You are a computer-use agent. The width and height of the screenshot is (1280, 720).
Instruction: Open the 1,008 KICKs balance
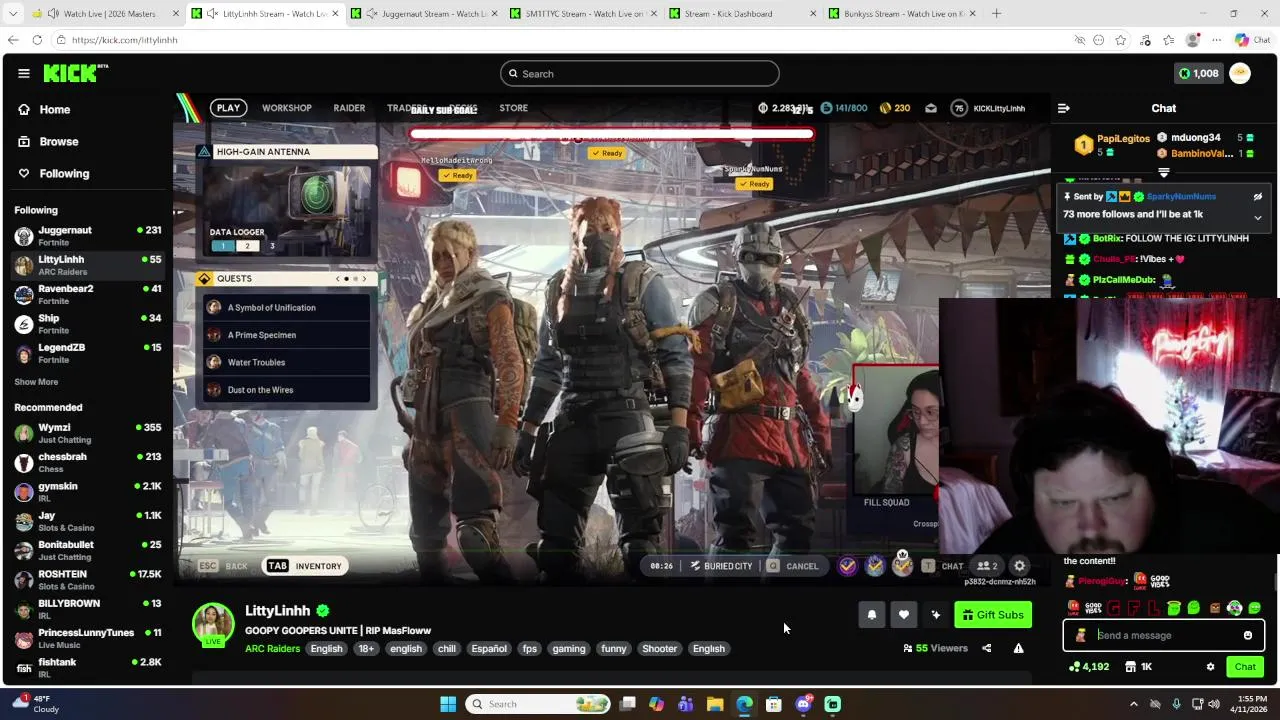(1199, 73)
